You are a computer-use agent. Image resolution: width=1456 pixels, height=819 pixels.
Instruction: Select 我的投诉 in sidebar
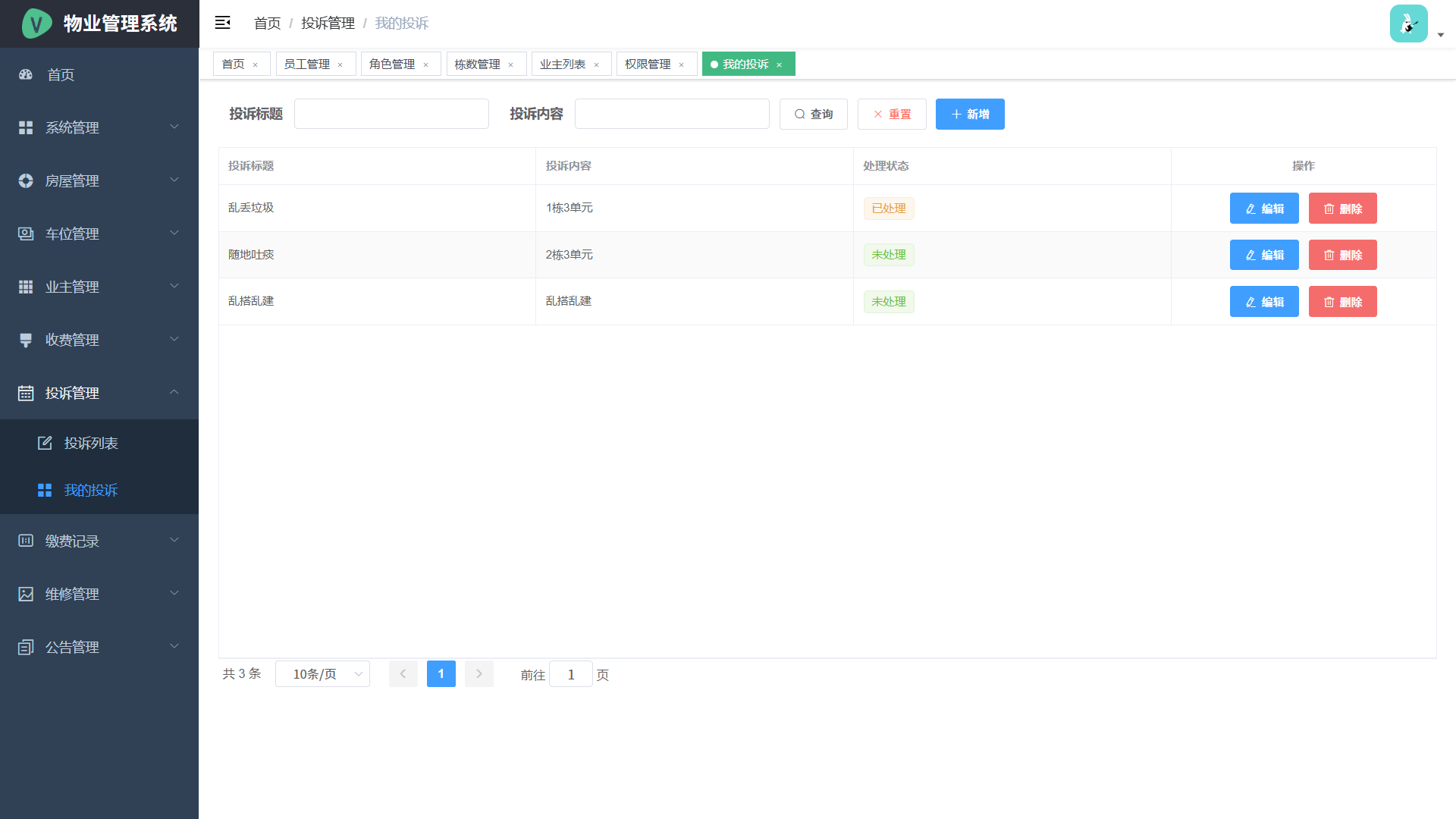[x=91, y=490]
